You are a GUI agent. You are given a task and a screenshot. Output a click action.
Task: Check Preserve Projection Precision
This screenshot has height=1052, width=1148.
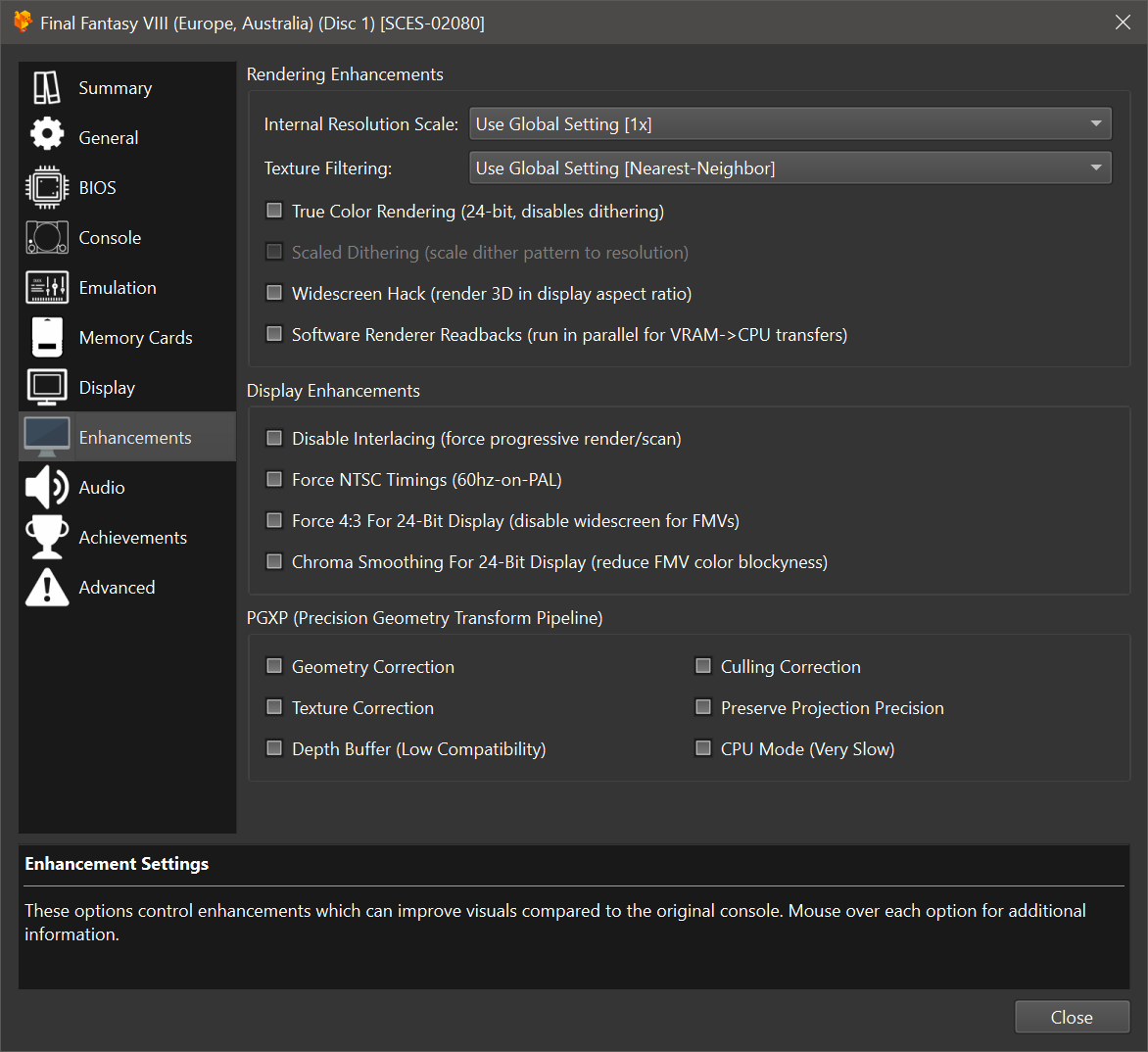[703, 706]
